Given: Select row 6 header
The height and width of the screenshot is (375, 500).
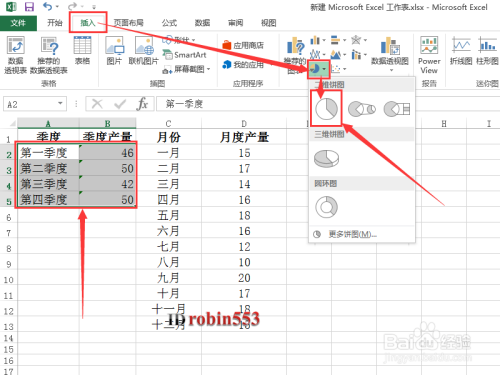Looking at the screenshot, I should pyautogui.click(x=9, y=218).
